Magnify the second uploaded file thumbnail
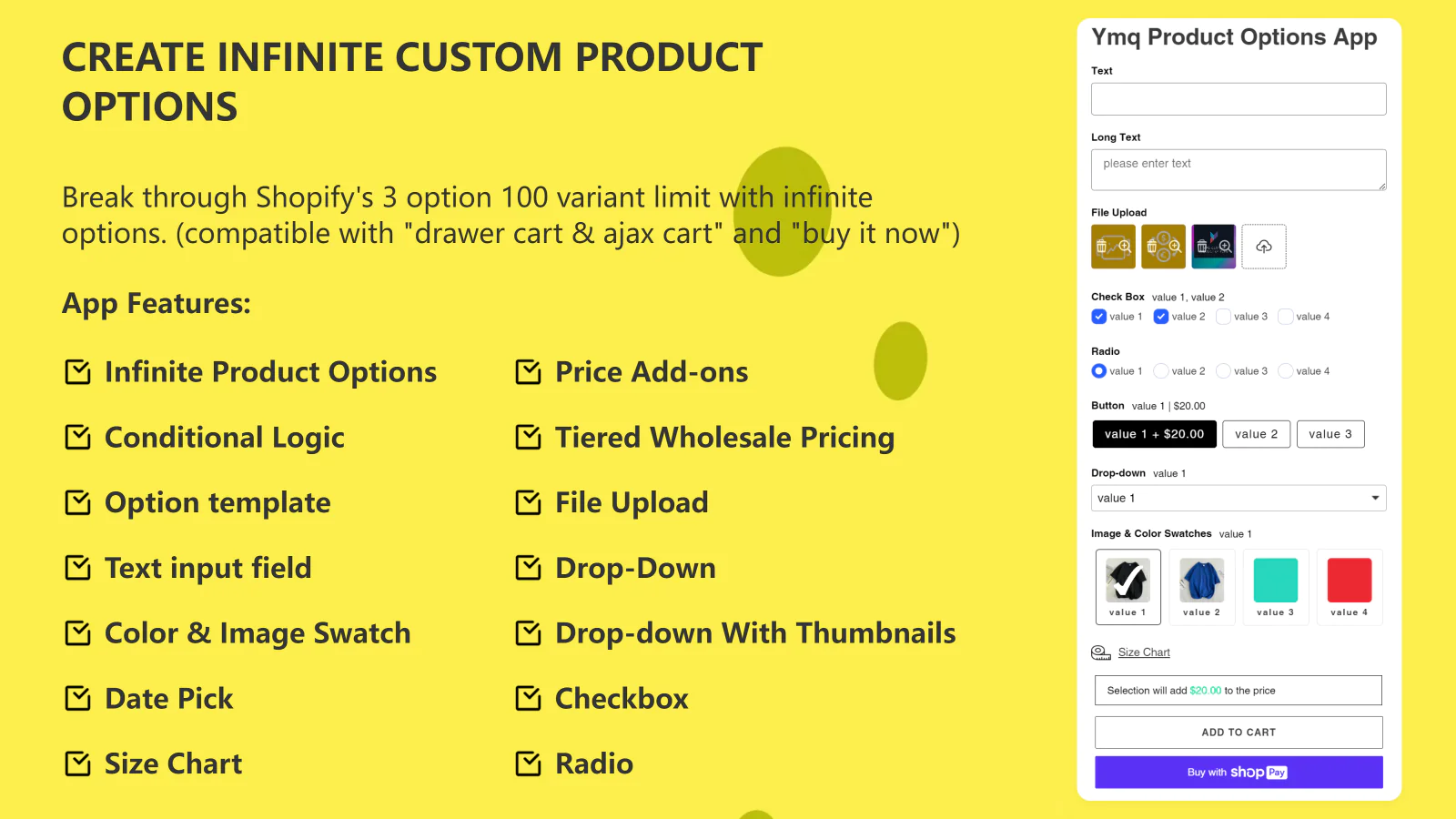Screen dimensions: 1456x819 [x=1175, y=247]
